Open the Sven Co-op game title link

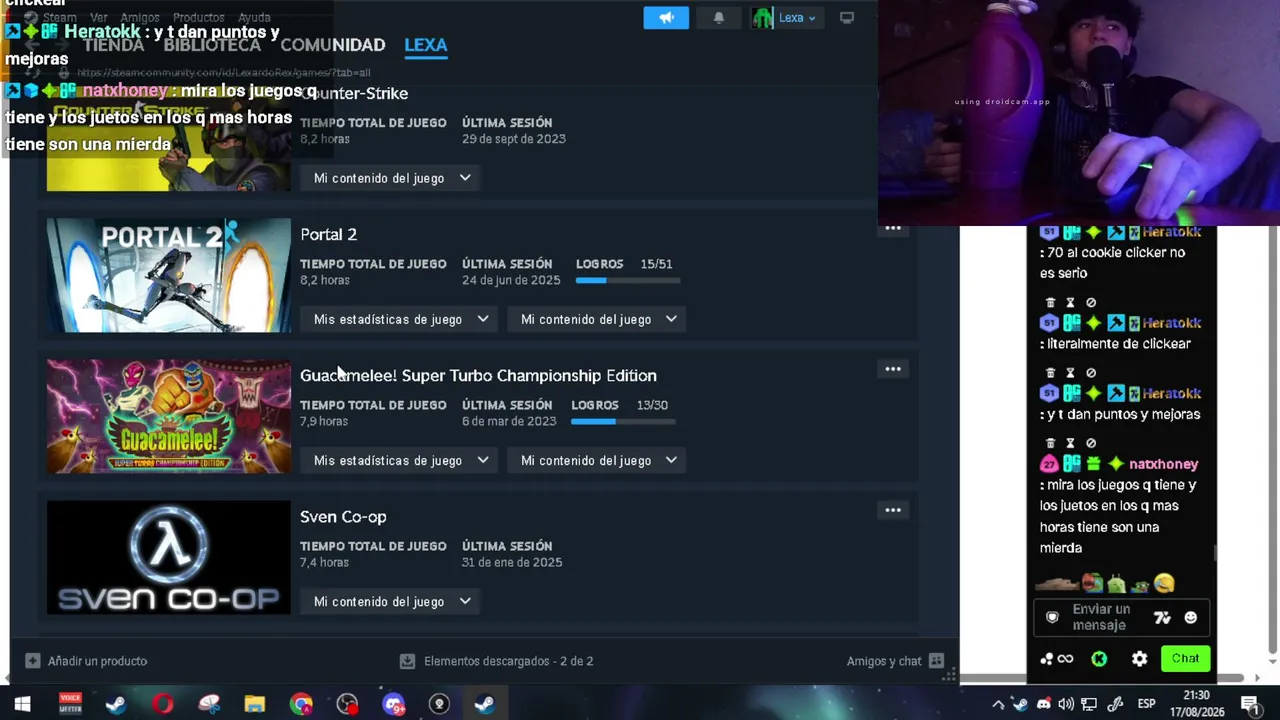[343, 517]
